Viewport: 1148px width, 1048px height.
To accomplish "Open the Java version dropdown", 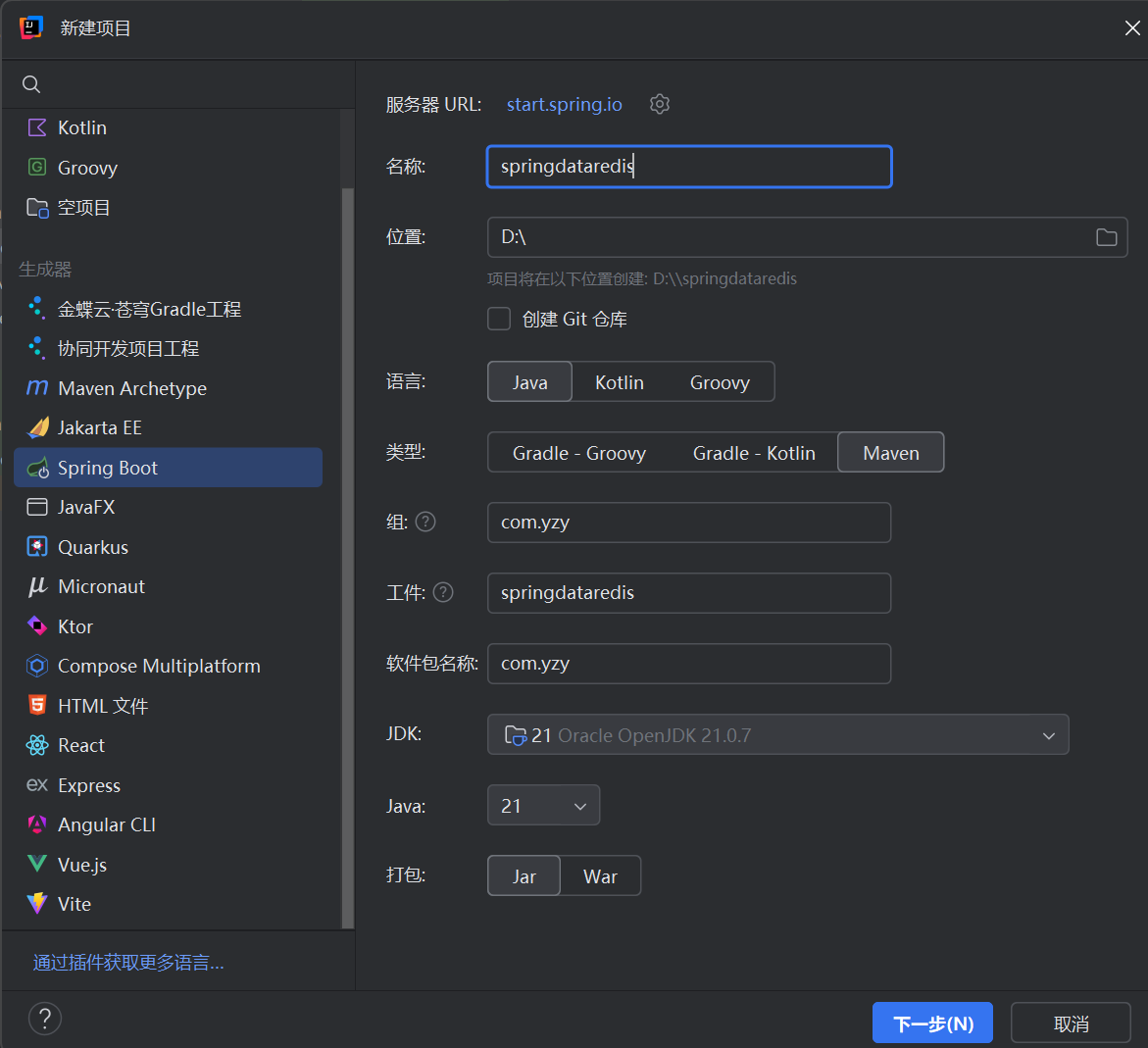I will 543,806.
